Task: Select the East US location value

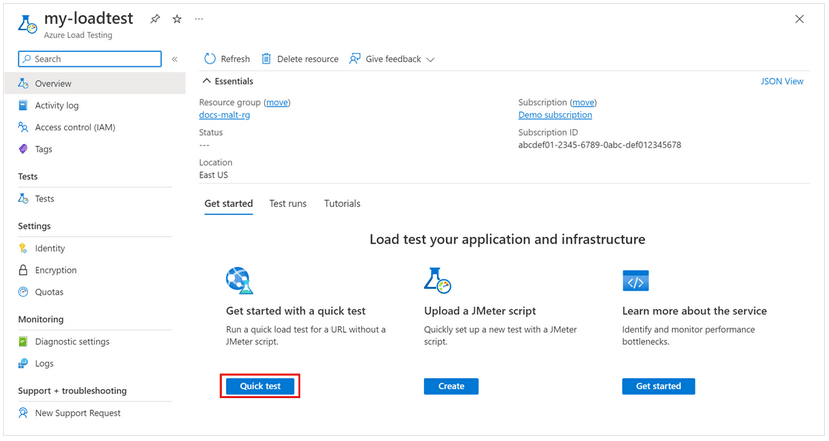Action: [x=214, y=175]
